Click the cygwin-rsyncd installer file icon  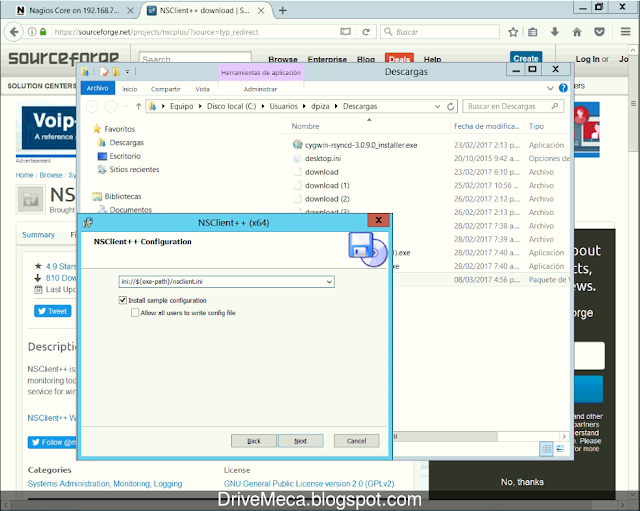298,144
